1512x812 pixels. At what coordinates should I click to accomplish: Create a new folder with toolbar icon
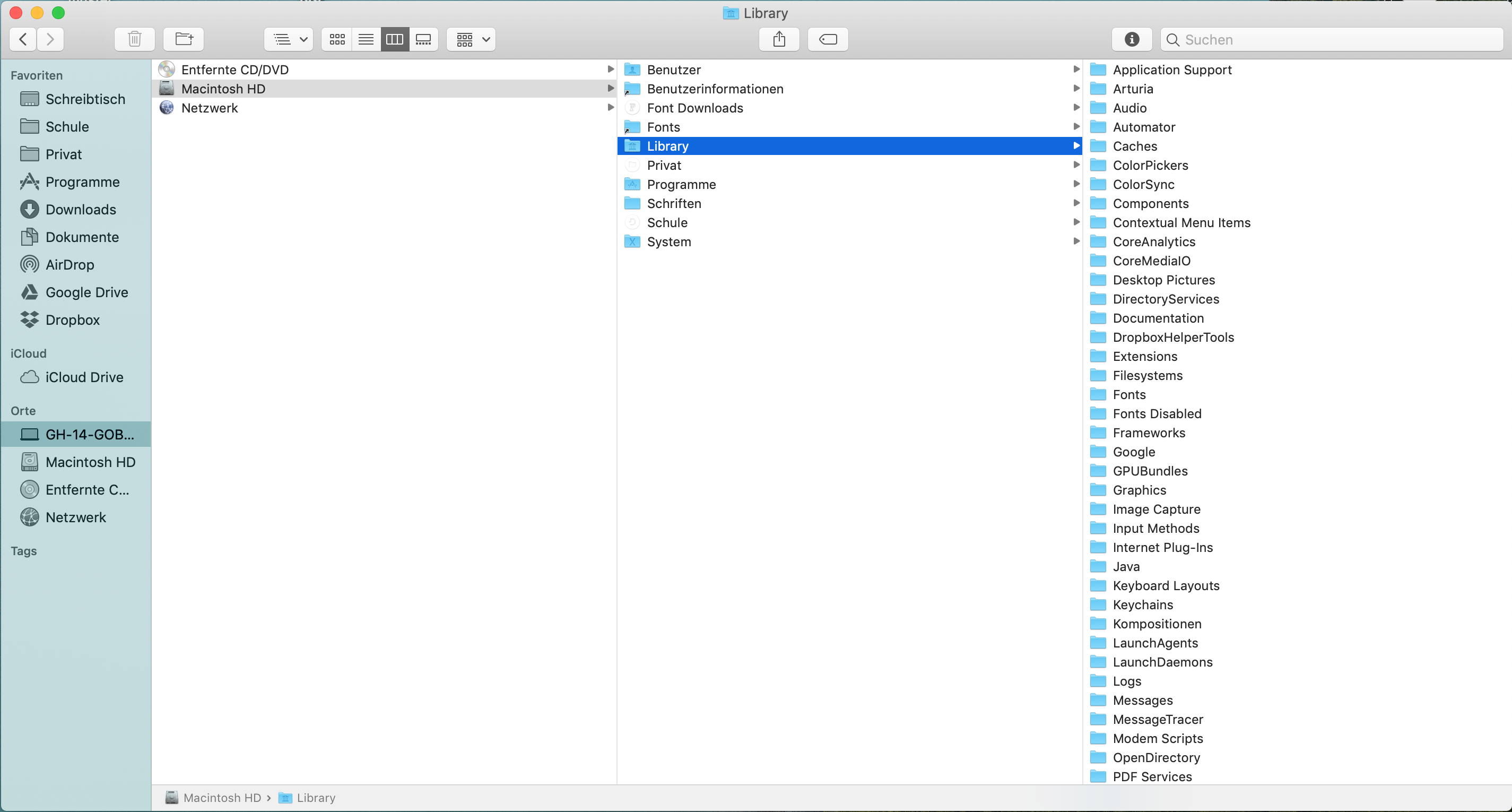pyautogui.click(x=184, y=39)
